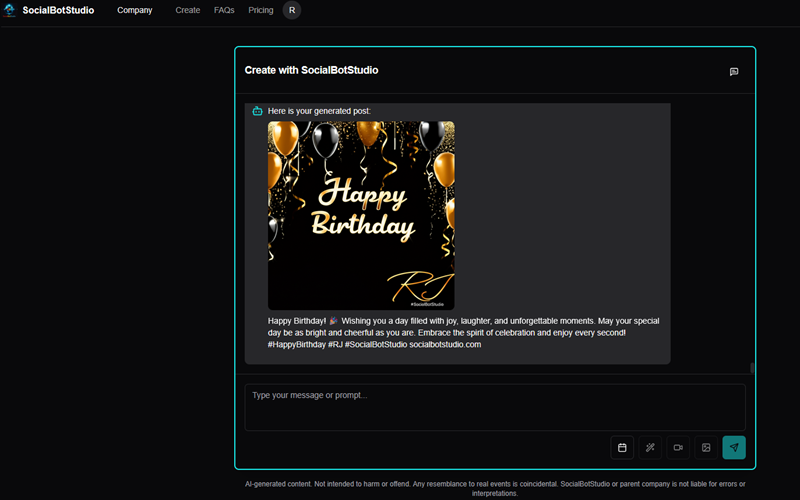
Task: Click the socialbotstudio.com text in post
Action: tap(445, 344)
